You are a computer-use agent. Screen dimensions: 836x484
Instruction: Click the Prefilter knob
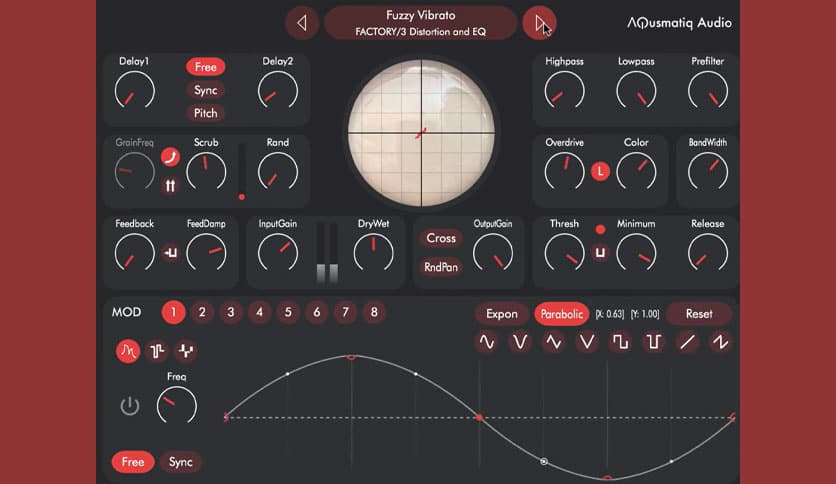pos(708,91)
